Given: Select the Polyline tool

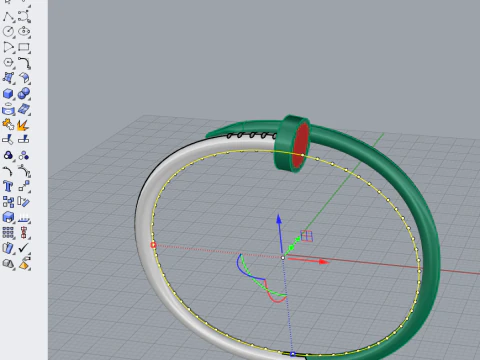Looking at the screenshot, I should [x=8, y=16].
